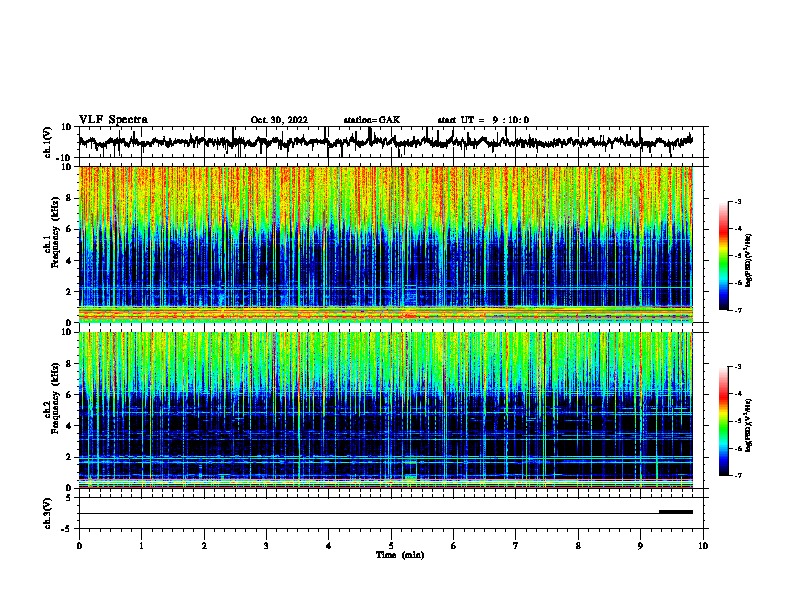
Task: Click the ch.3 axis lower tick label -5
Action: click(x=67, y=529)
